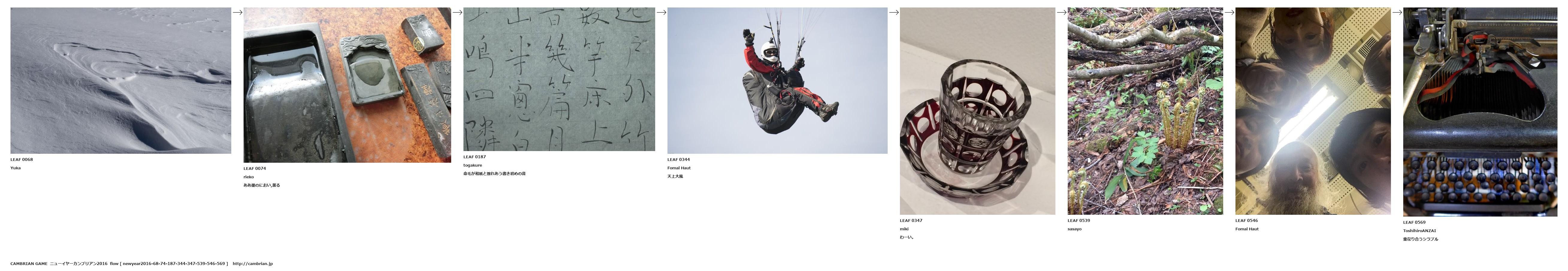Click the arrow after the paraglider photo
Screen dimensions: 1568x271
(x=894, y=12)
